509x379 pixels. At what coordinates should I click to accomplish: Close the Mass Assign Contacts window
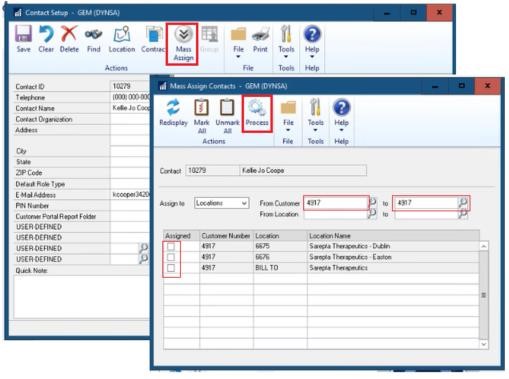click(x=487, y=86)
